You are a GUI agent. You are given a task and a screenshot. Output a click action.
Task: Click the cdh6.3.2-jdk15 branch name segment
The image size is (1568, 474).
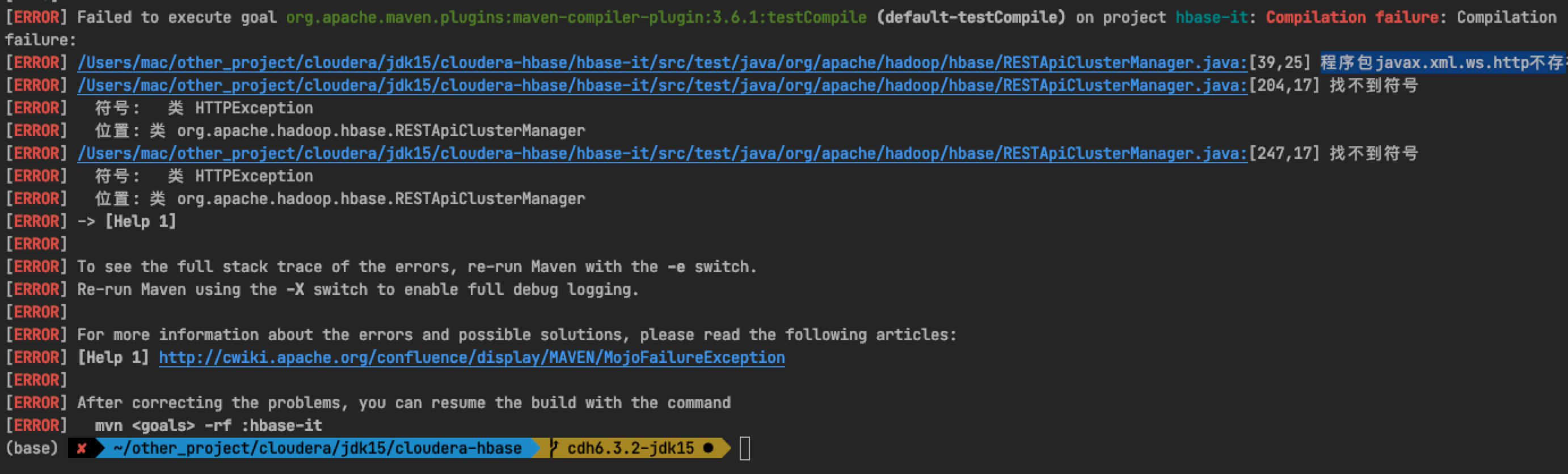tap(630, 448)
